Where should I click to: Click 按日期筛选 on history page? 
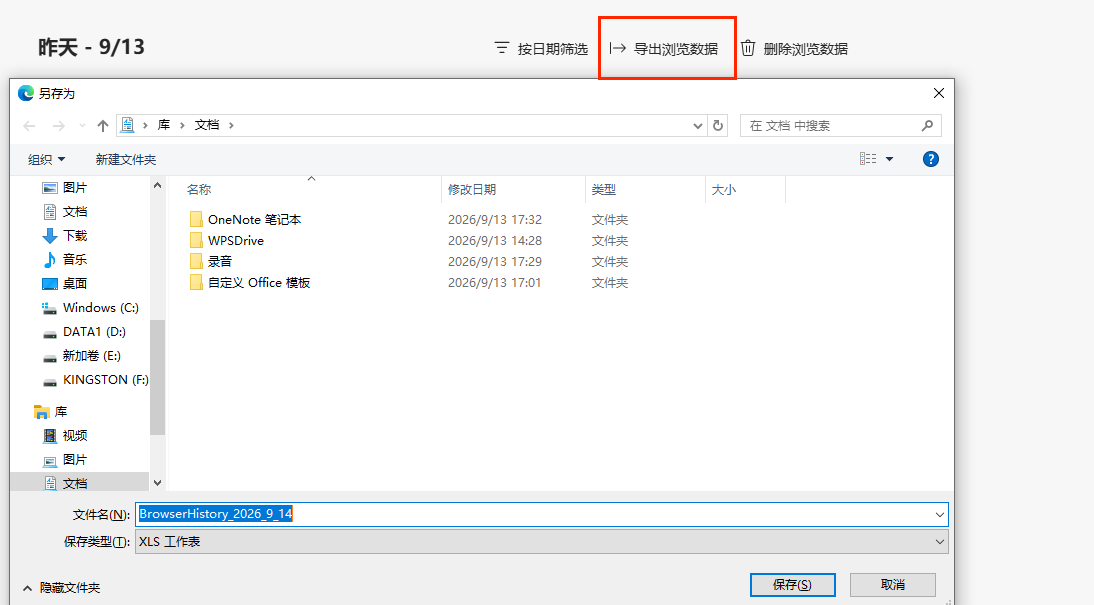(541, 49)
